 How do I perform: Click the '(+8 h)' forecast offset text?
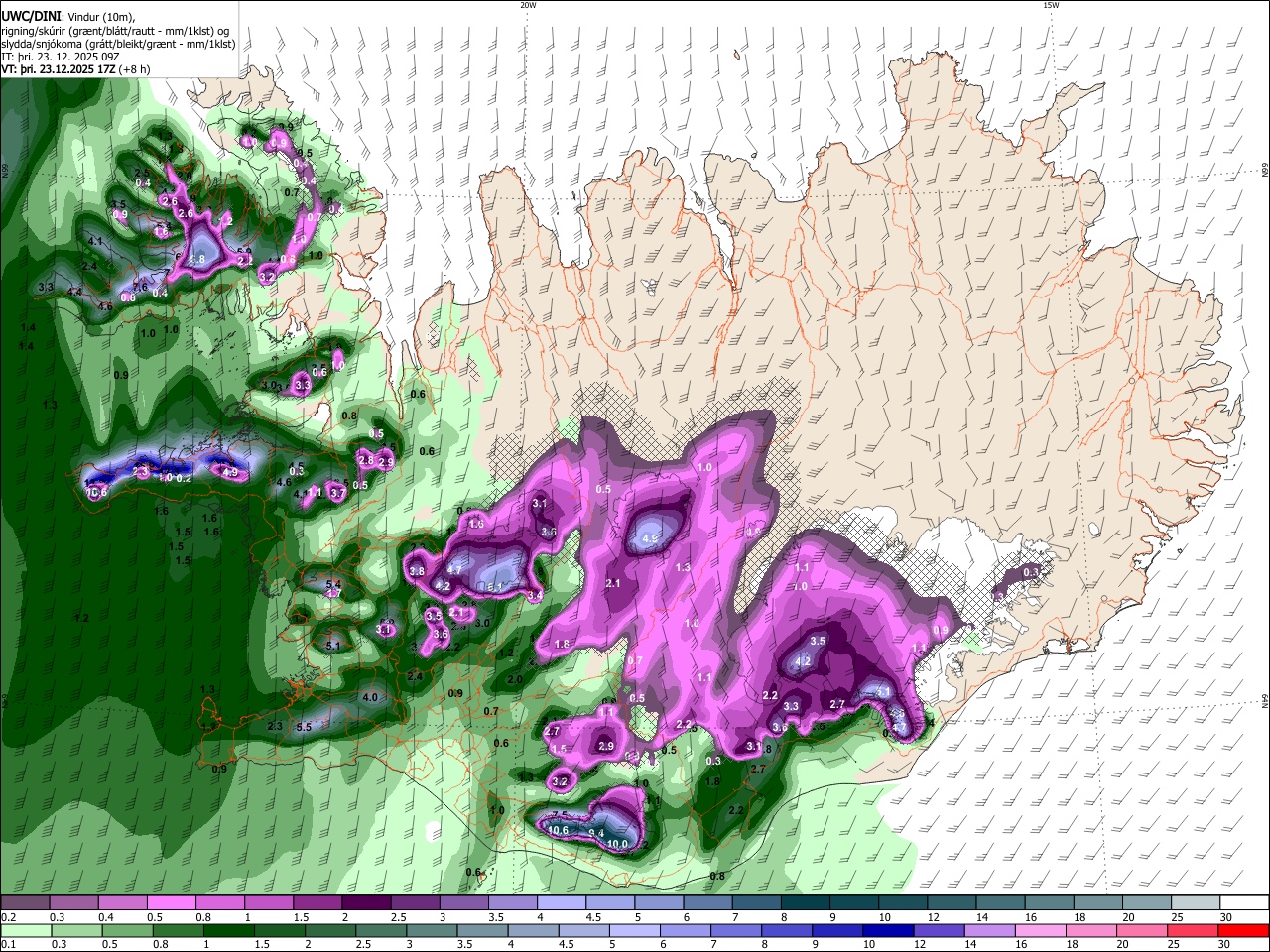click(134, 69)
